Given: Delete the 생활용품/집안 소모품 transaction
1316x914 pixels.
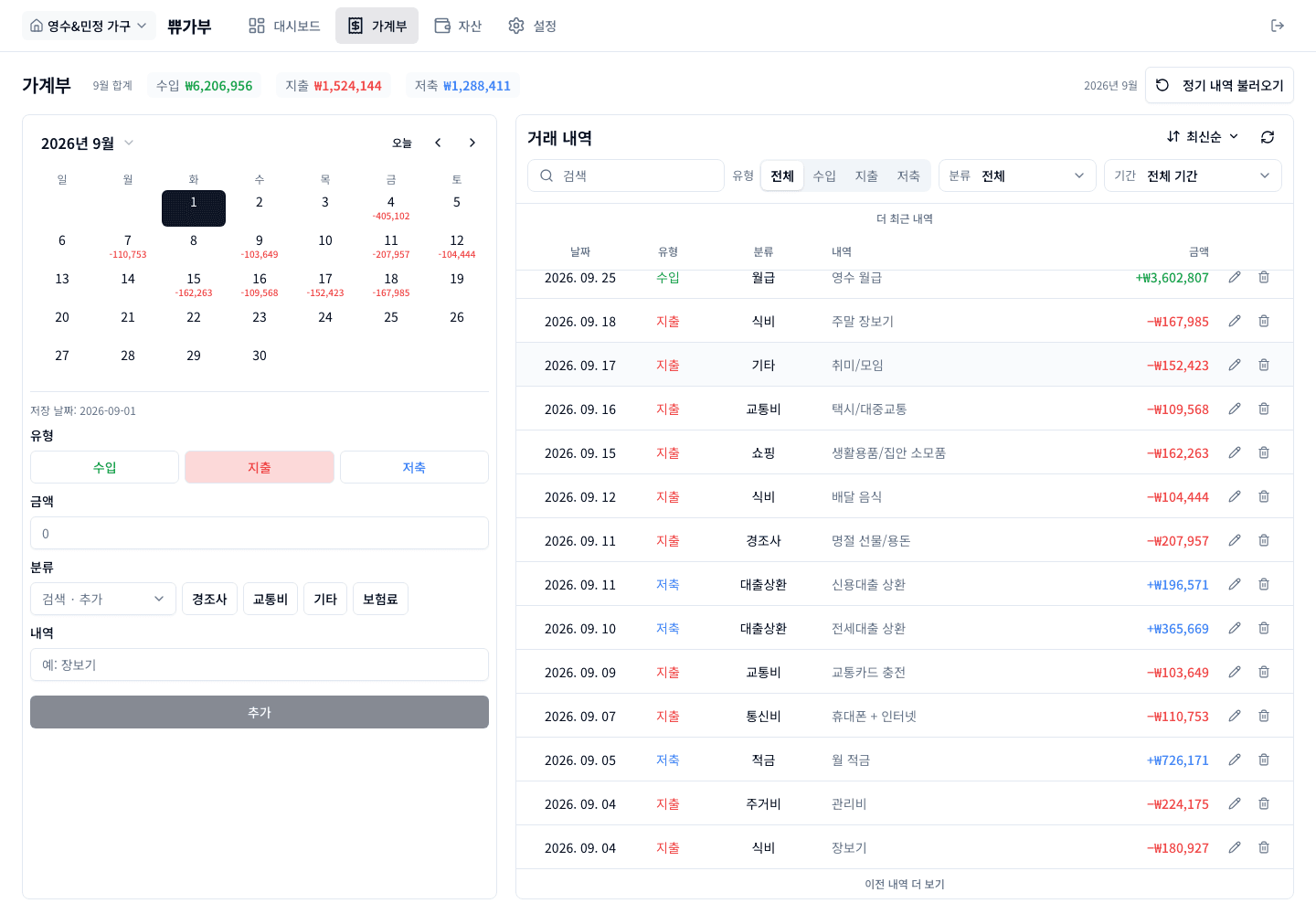Looking at the screenshot, I should coord(1264,452).
